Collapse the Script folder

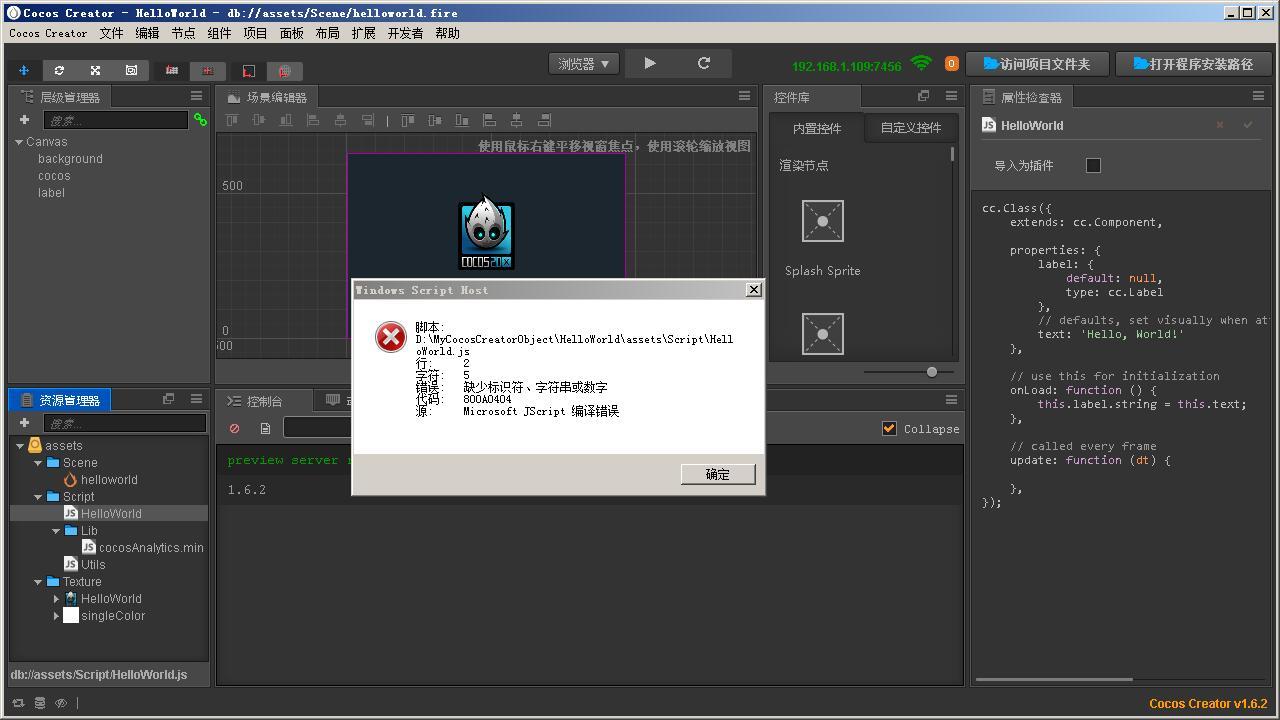[38, 497]
